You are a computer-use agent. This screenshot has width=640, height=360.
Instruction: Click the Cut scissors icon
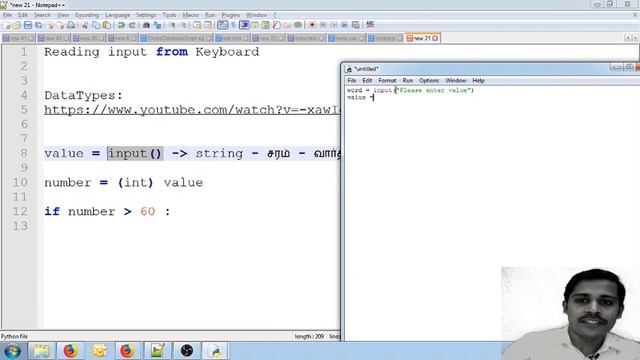[85, 25]
